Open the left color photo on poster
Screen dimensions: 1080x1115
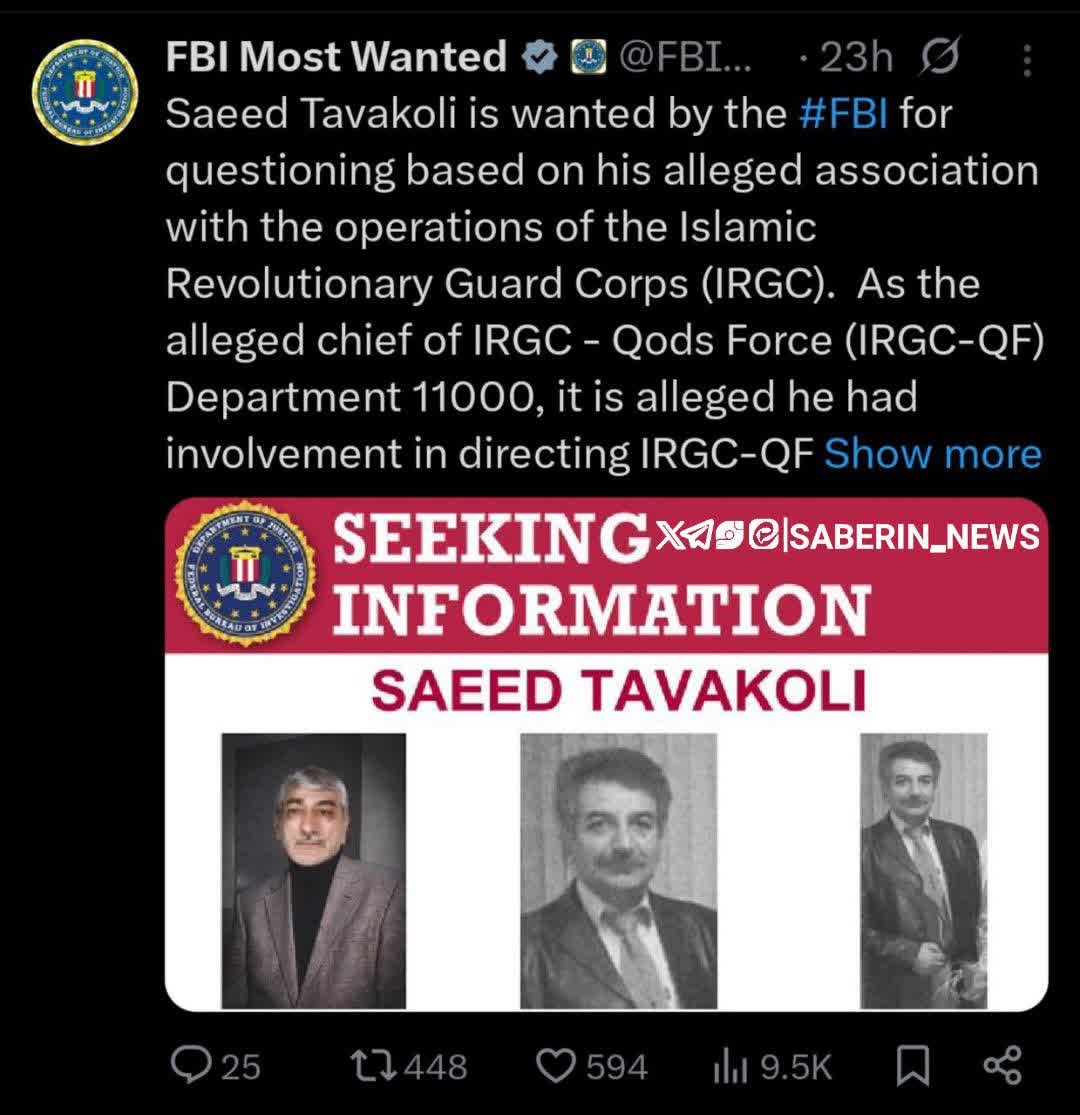pyautogui.click(x=314, y=870)
